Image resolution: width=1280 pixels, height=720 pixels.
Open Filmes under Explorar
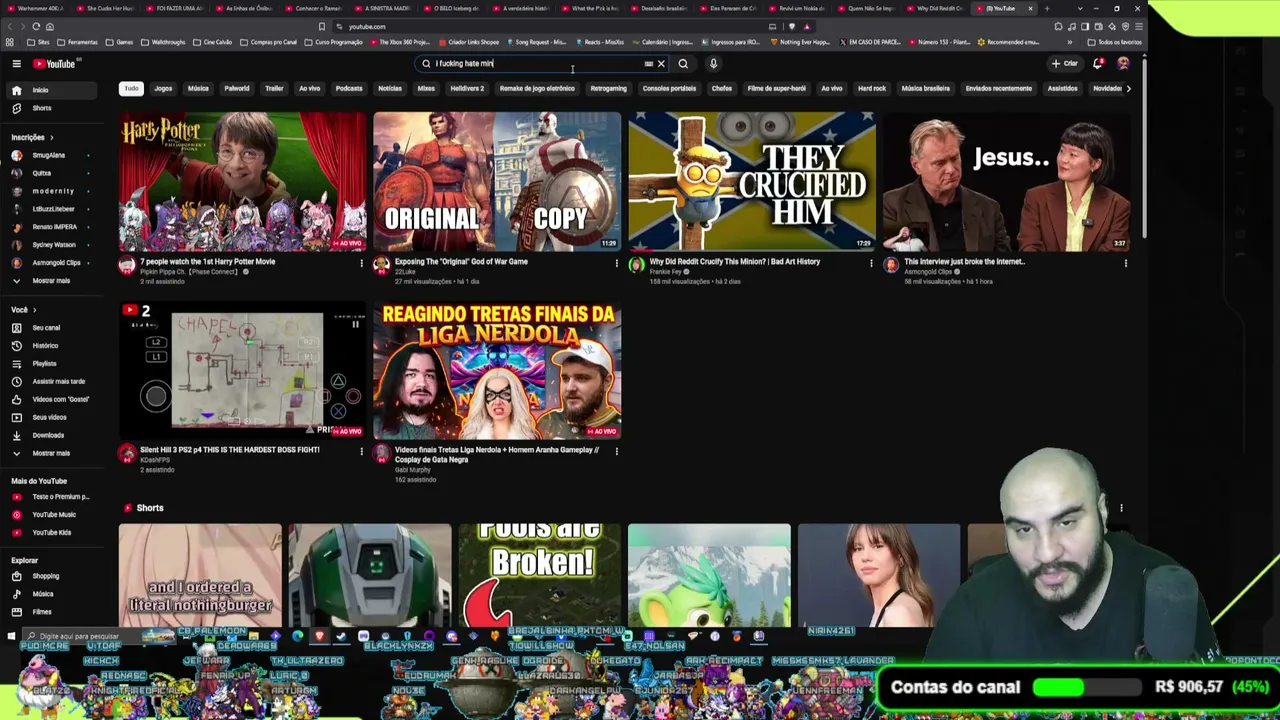click(50, 612)
